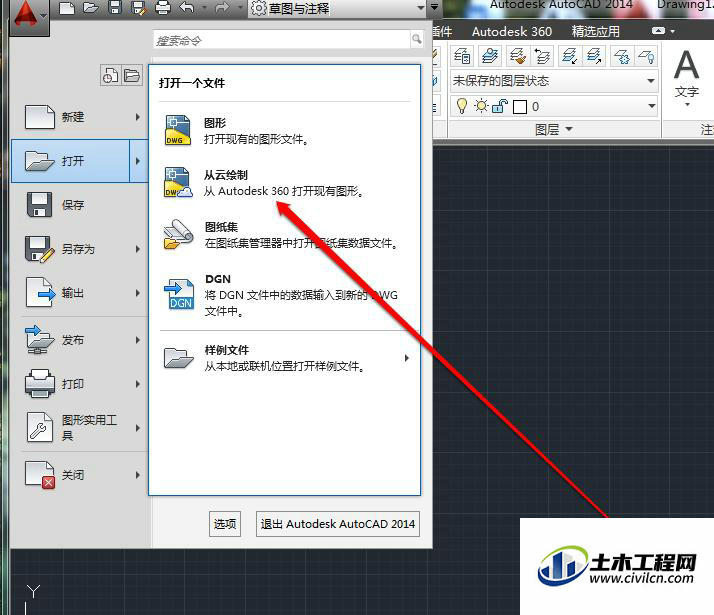Click the Layer Freeze snowflake icon
Viewport: 714px width, 615px height.
[x=622, y=56]
